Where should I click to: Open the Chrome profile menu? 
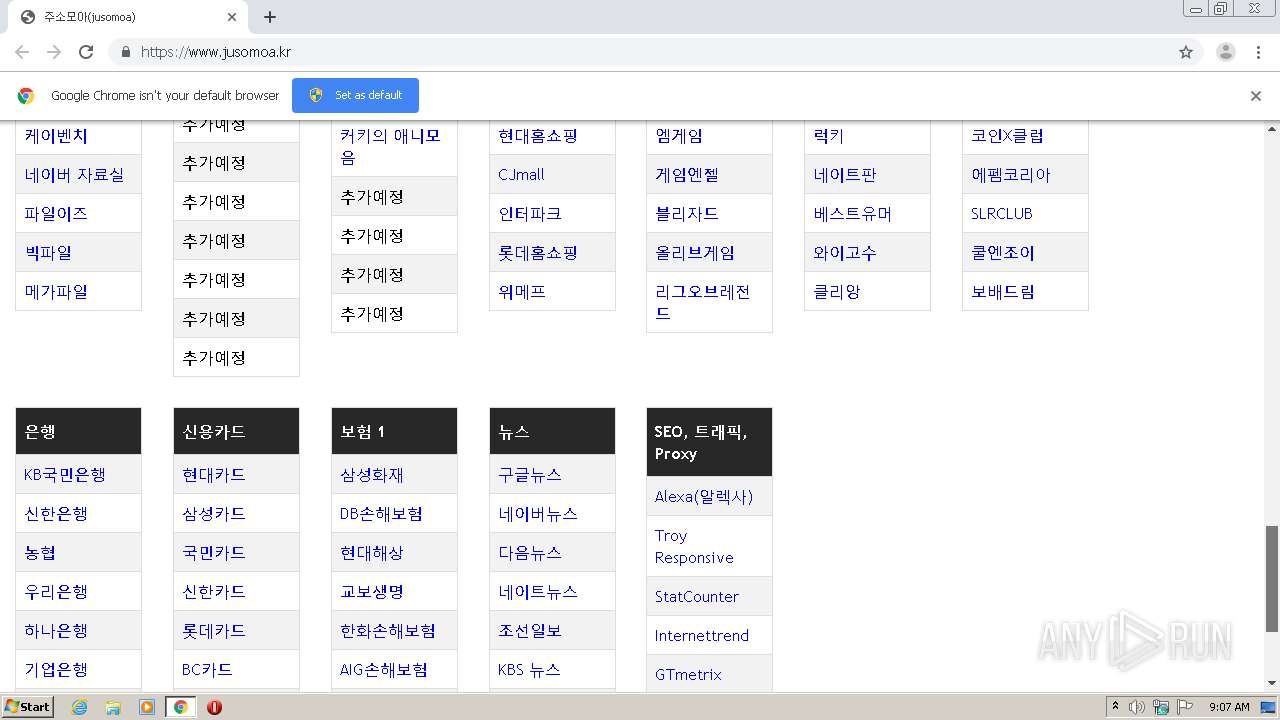1225,52
